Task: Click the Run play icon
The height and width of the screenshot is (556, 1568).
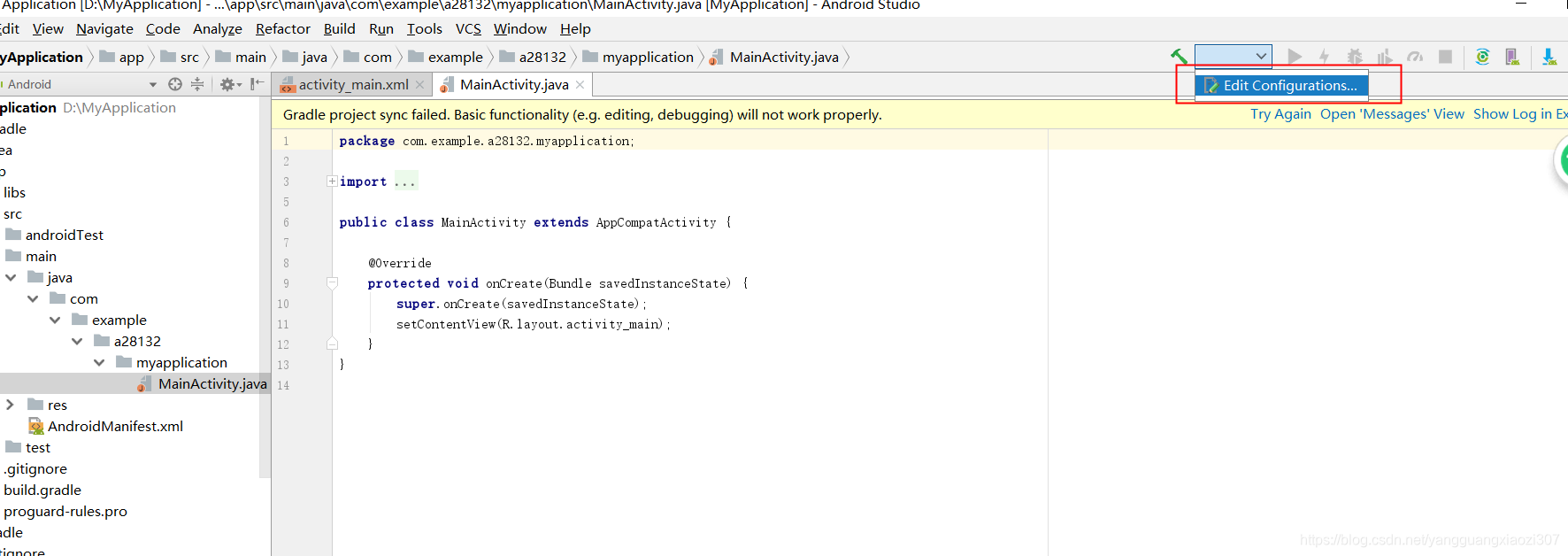Action: pos(1295,57)
